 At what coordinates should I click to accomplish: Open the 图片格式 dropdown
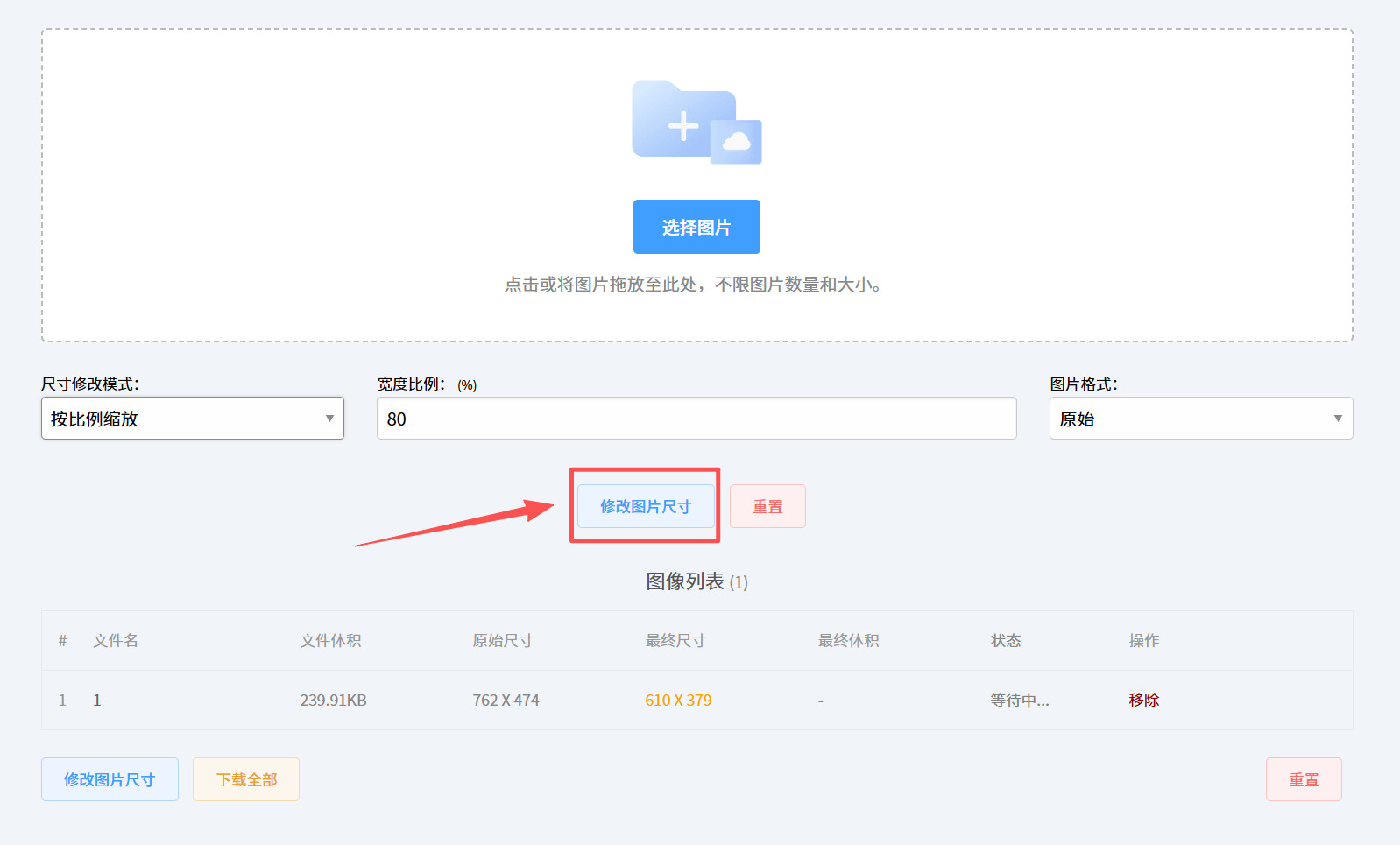point(1201,419)
